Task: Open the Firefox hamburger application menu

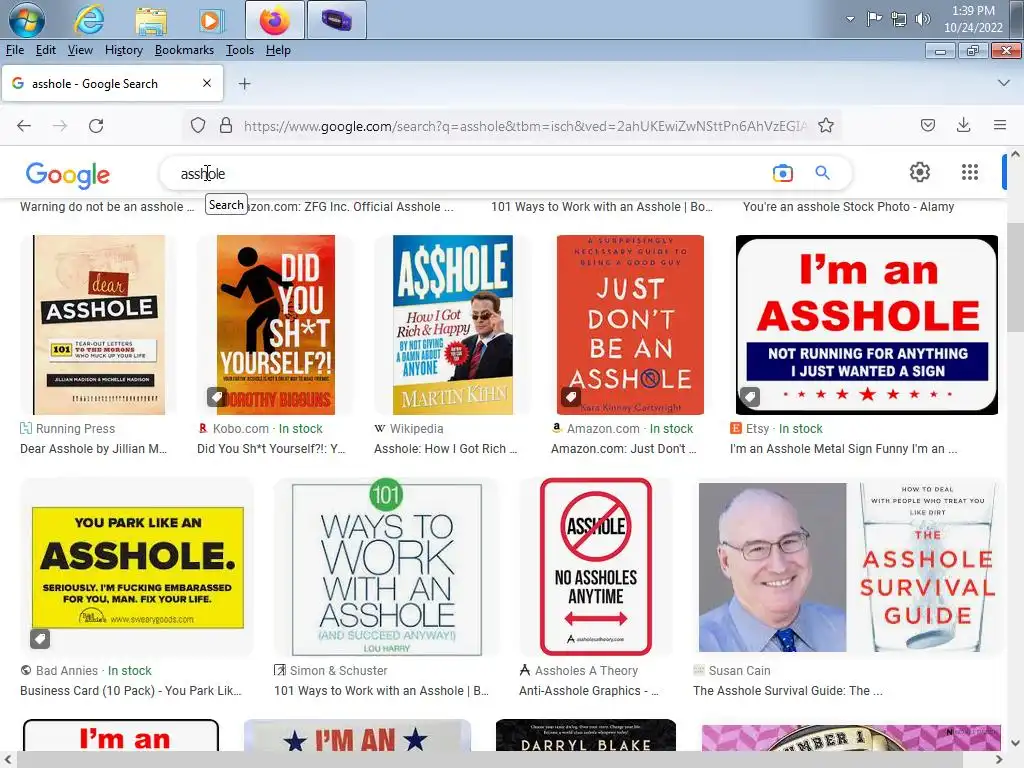Action: (1000, 125)
